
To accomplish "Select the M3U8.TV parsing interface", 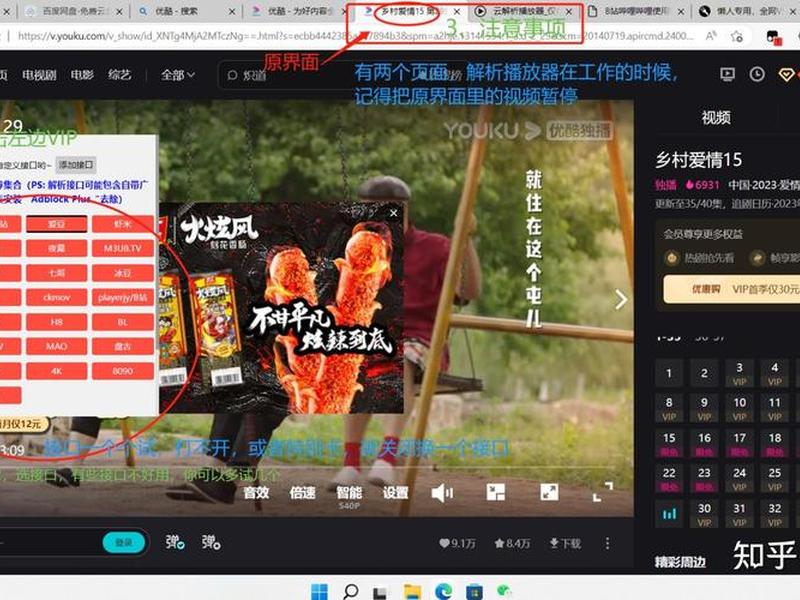I will click(x=122, y=248).
